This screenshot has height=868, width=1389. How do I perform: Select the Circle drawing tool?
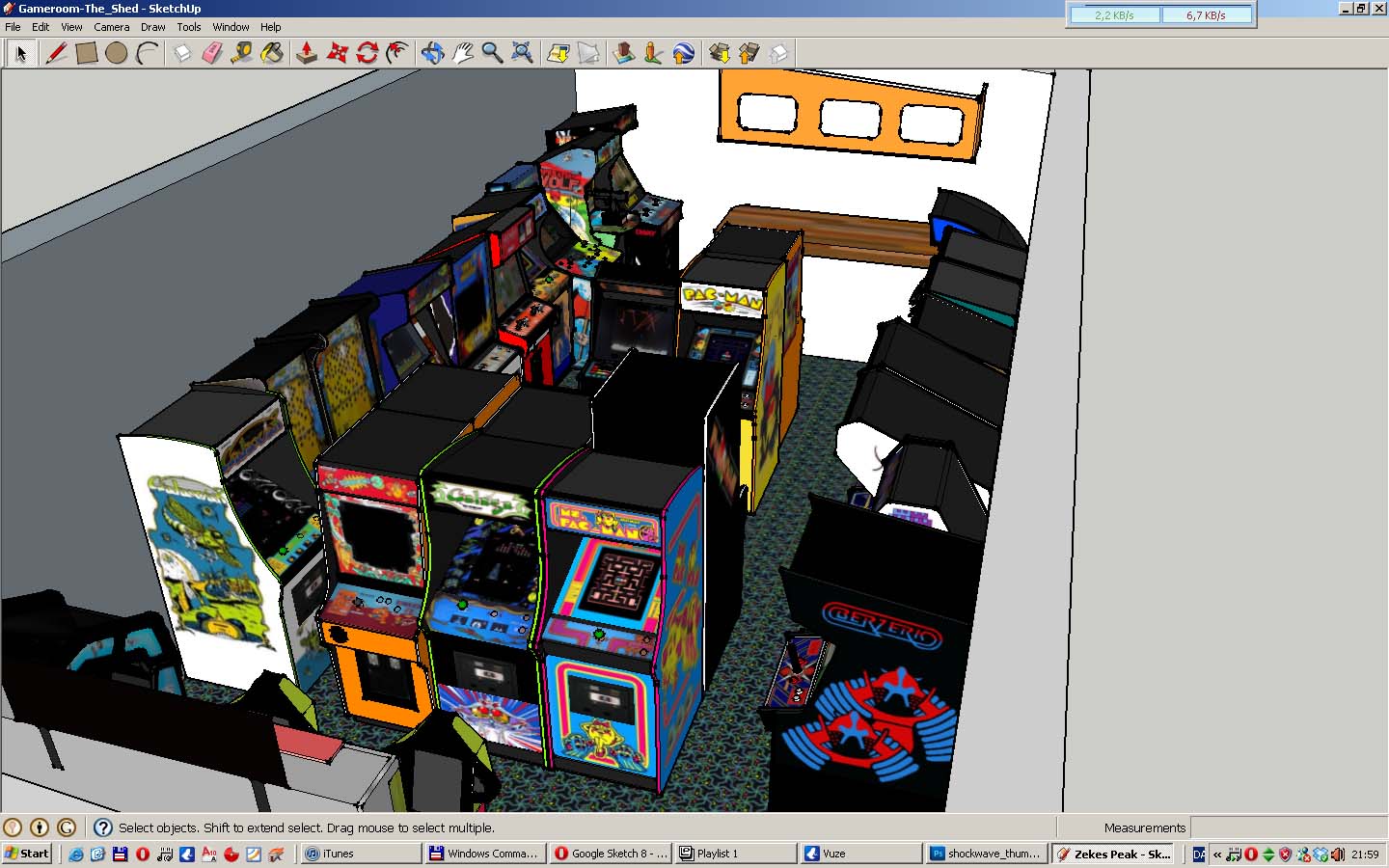click(116, 53)
